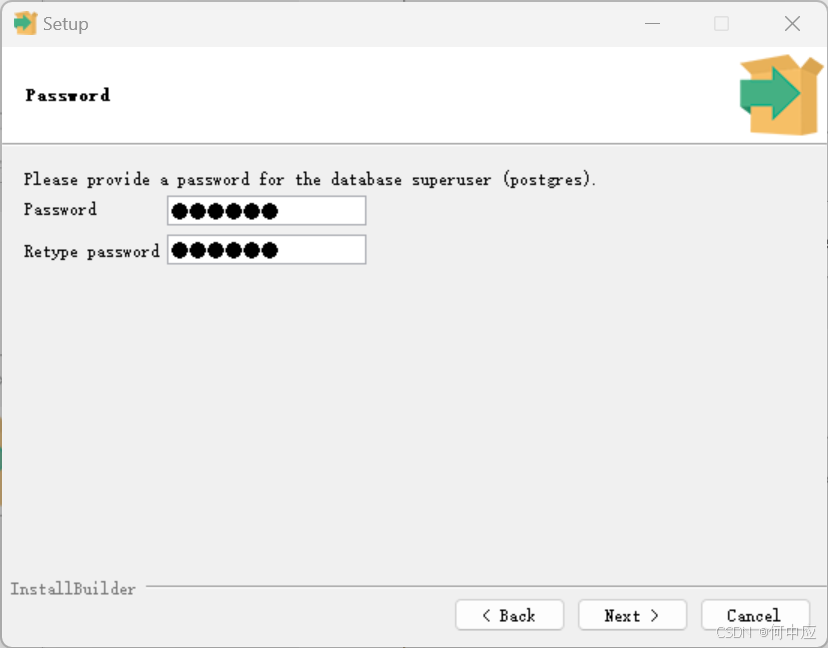Cancel the setup wizard
Image resolution: width=828 pixels, height=648 pixels.
click(x=755, y=615)
